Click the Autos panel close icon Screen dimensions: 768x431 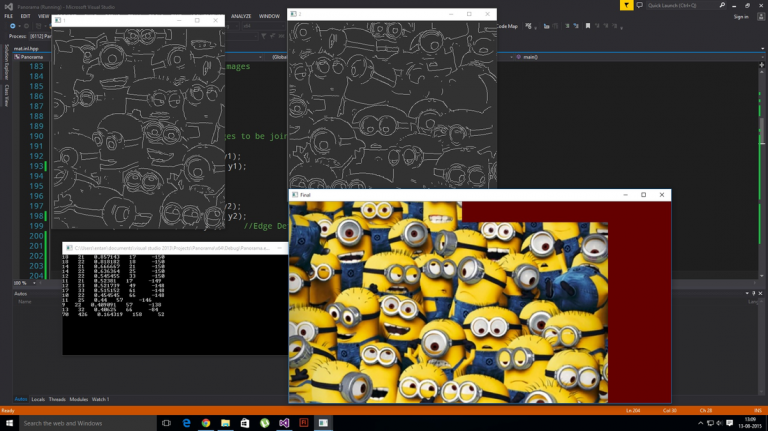[761, 293]
